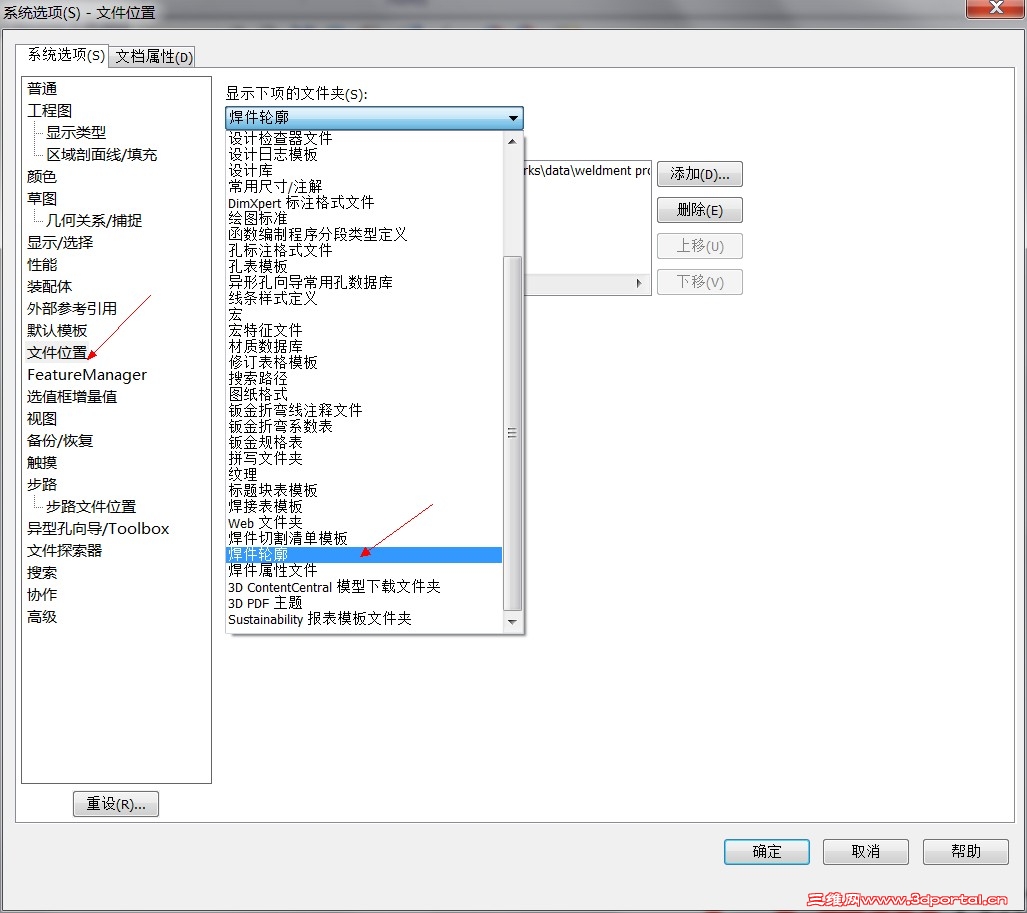This screenshot has width=1027, height=913.
Task: Collapse the folder list with the dropdown arrow
Action: point(513,117)
